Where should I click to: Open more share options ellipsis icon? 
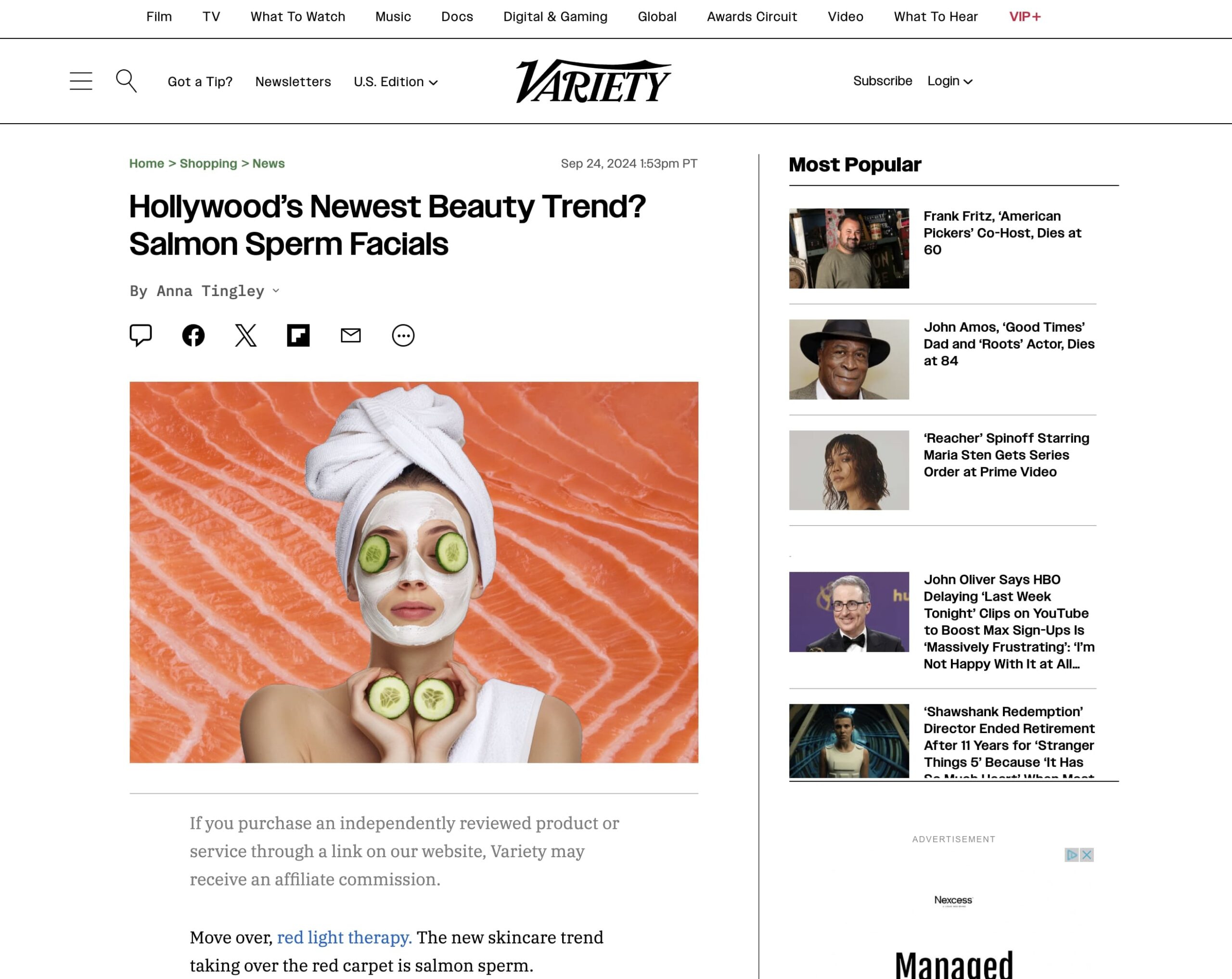[403, 335]
